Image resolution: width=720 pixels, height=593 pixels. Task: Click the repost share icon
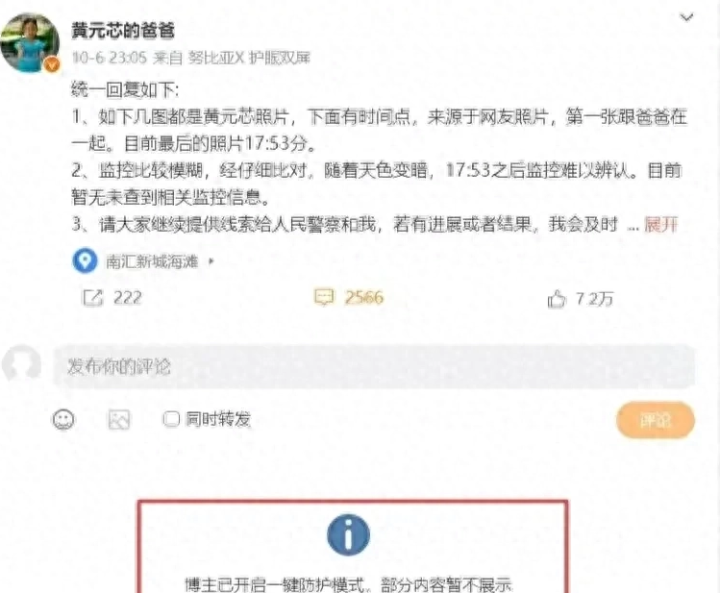93,298
